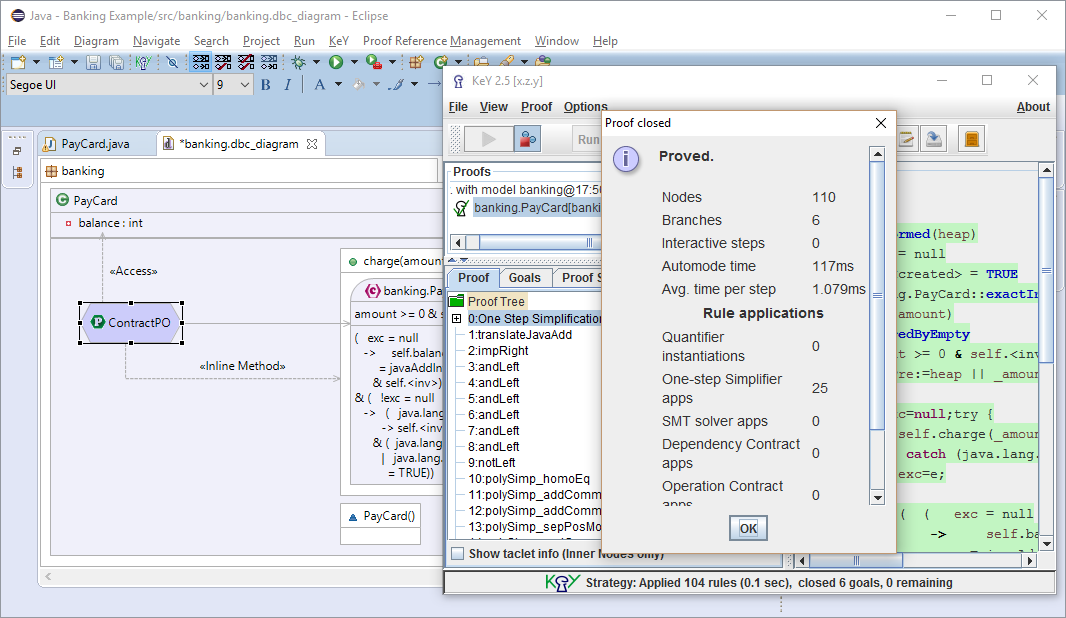Close the banking.dbc_diagram editor tab
The image size is (1066, 618).
click(312, 144)
